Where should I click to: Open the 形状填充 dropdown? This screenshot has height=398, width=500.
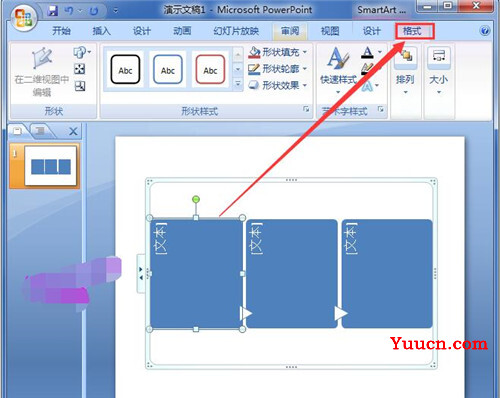pyautogui.click(x=278, y=52)
